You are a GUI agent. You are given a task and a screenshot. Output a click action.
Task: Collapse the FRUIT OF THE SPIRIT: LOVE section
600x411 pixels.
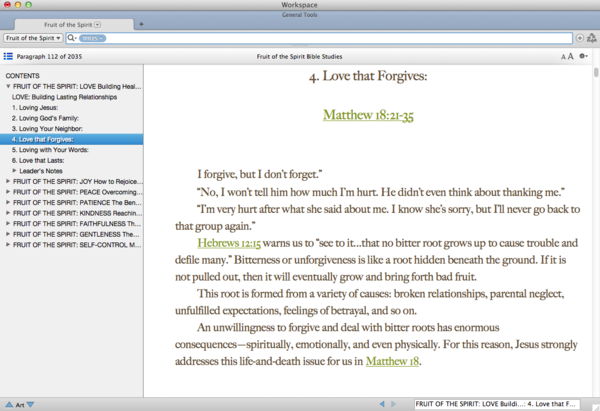[8, 86]
